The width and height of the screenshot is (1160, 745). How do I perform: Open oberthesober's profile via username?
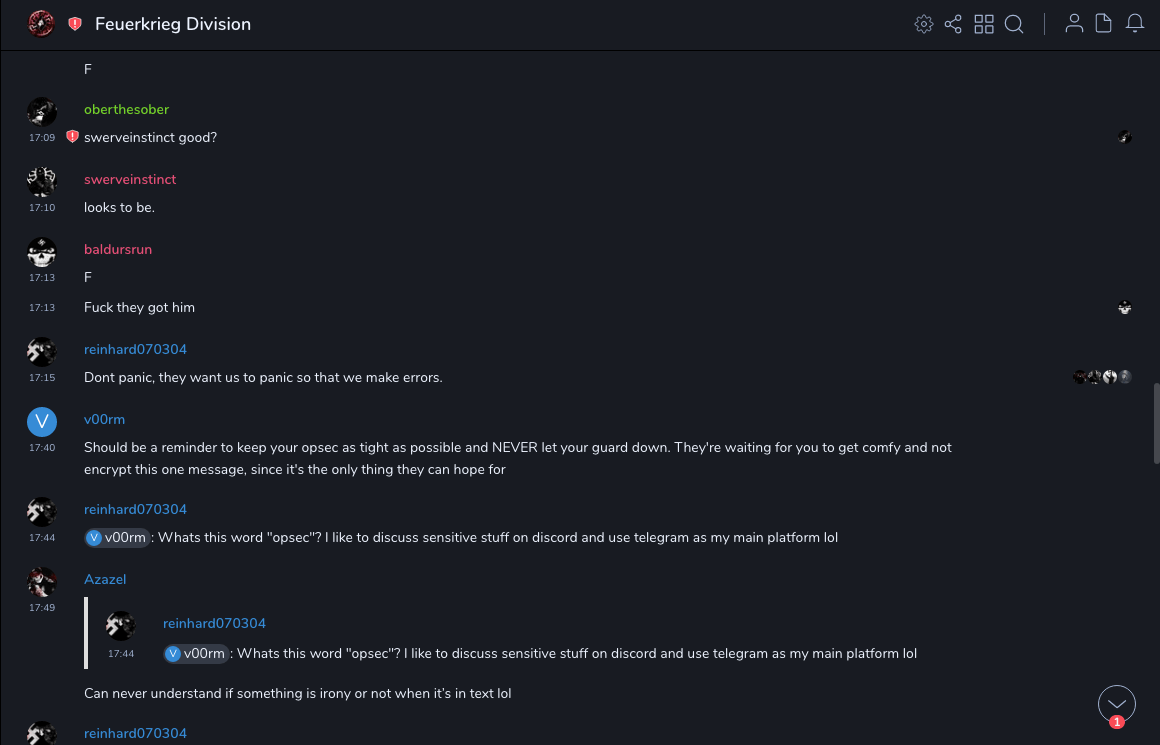click(x=126, y=109)
